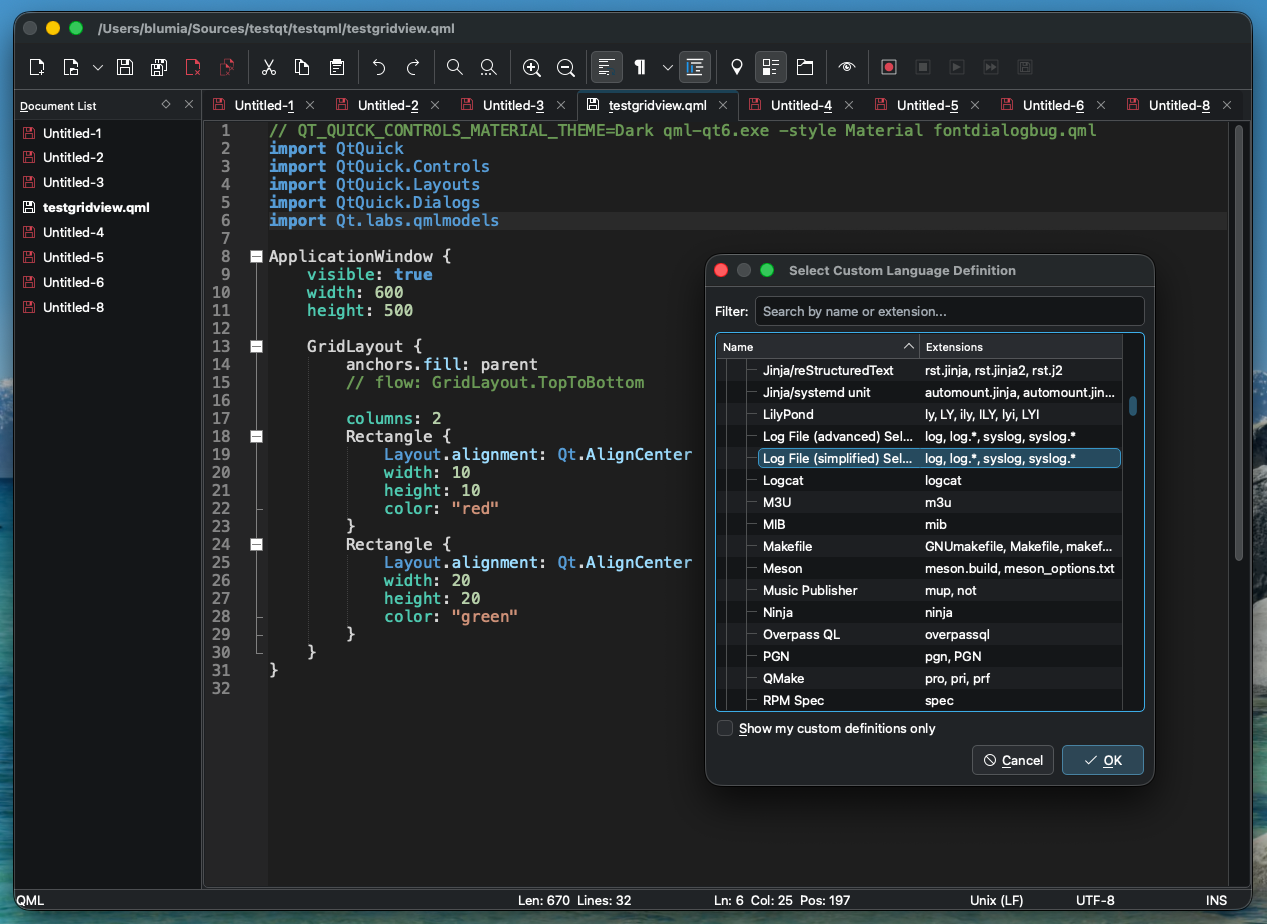This screenshot has width=1267, height=924.
Task: Move the language list scrollbar handle
Action: pyautogui.click(x=1133, y=405)
